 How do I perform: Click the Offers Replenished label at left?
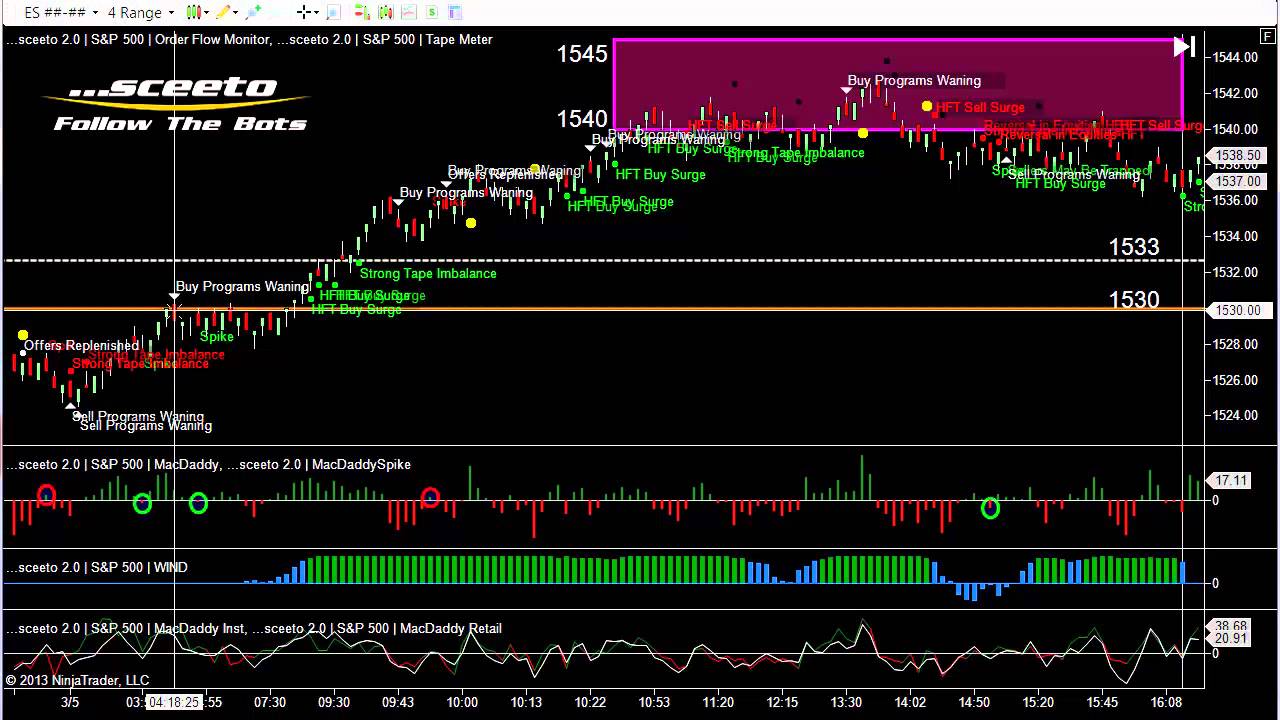81,345
